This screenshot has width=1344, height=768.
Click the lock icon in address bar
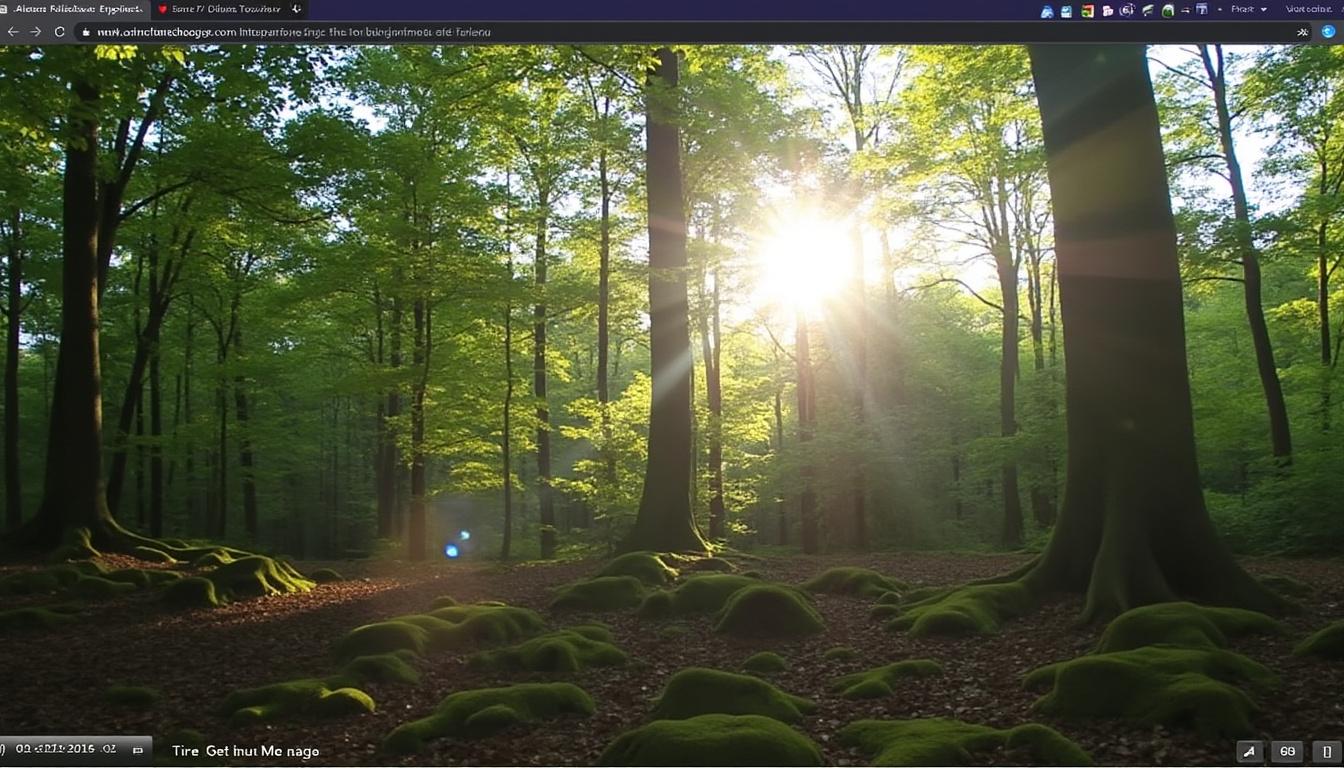pos(86,32)
